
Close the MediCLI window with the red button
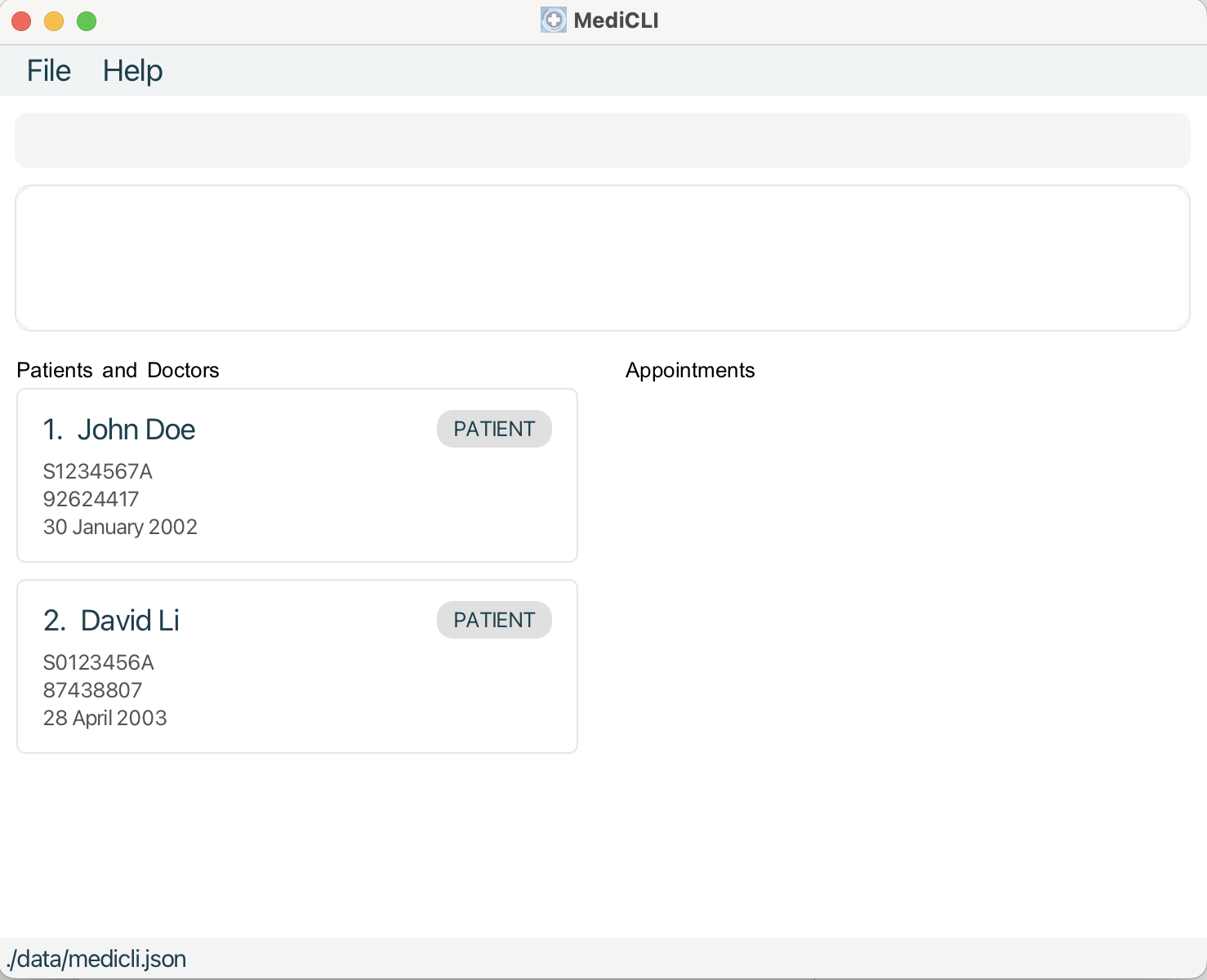coord(21,21)
